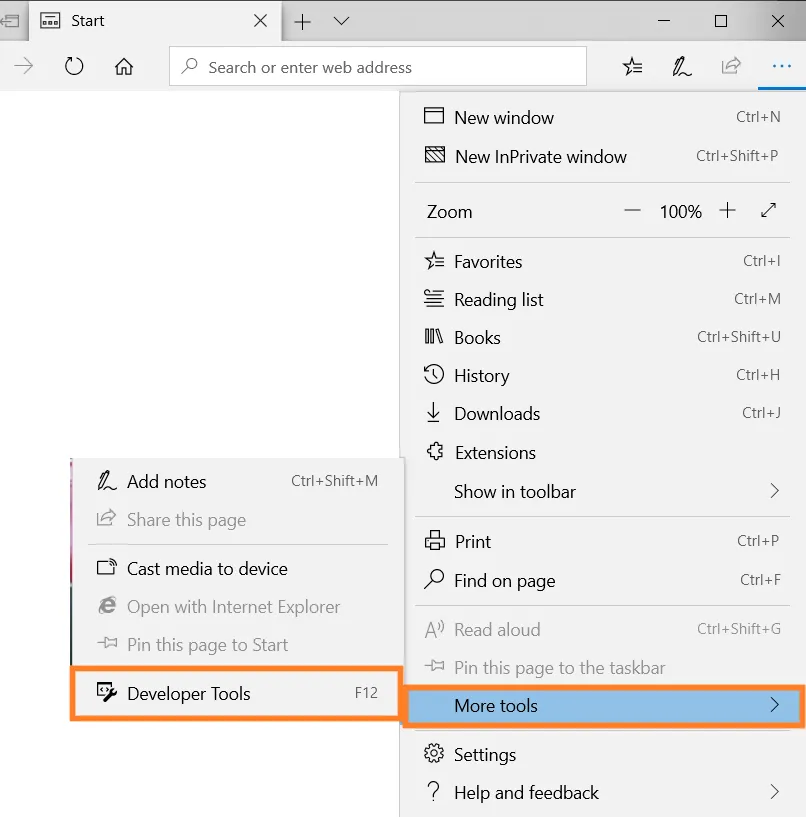Close the Start tab
This screenshot has height=817, width=806.
pos(260,21)
